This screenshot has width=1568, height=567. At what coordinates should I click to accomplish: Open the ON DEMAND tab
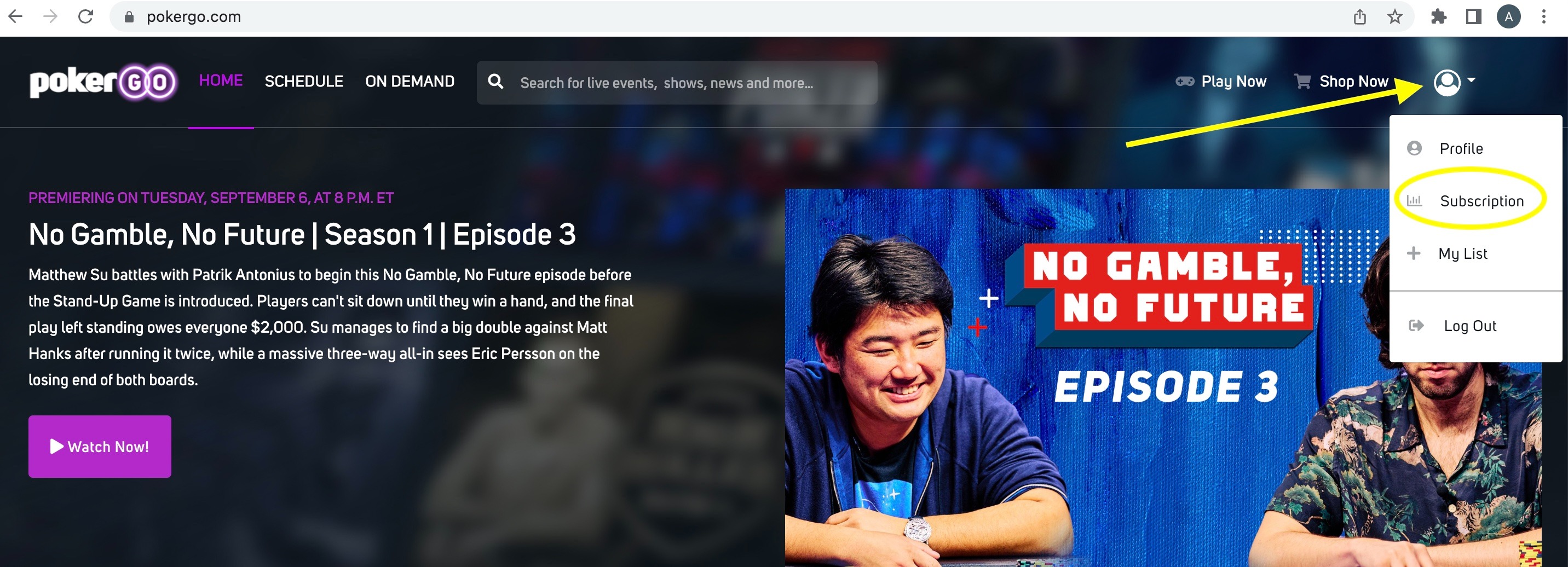[410, 82]
